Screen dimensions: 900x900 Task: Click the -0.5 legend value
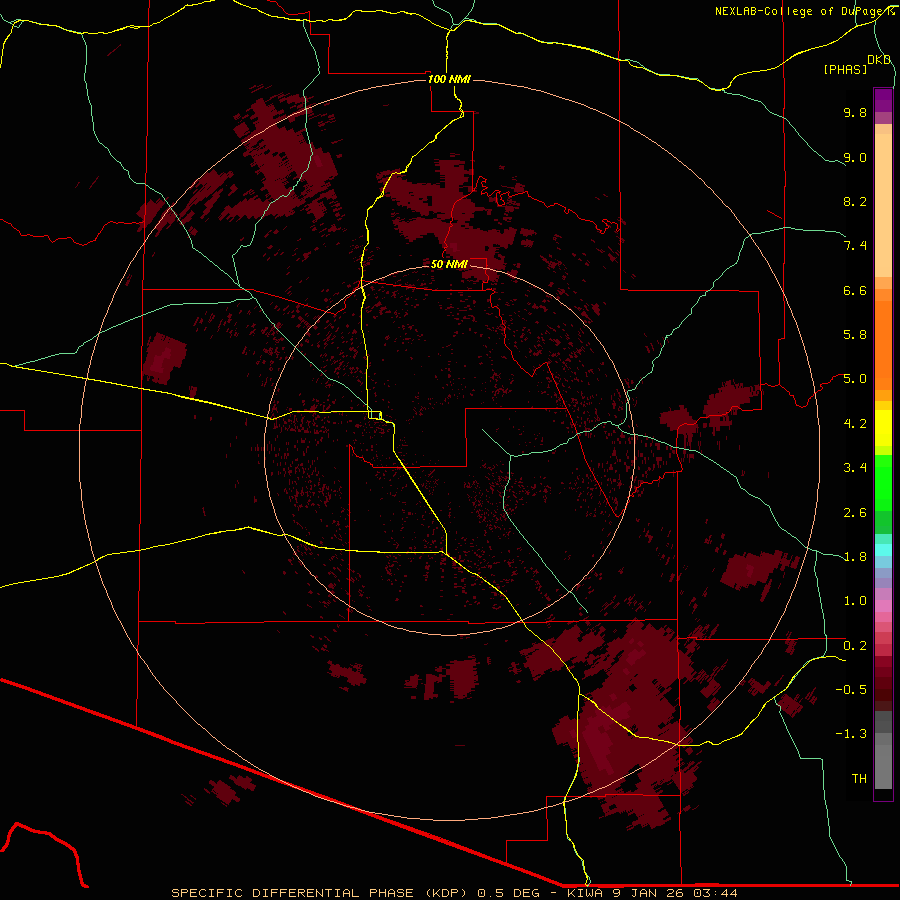(x=851, y=690)
